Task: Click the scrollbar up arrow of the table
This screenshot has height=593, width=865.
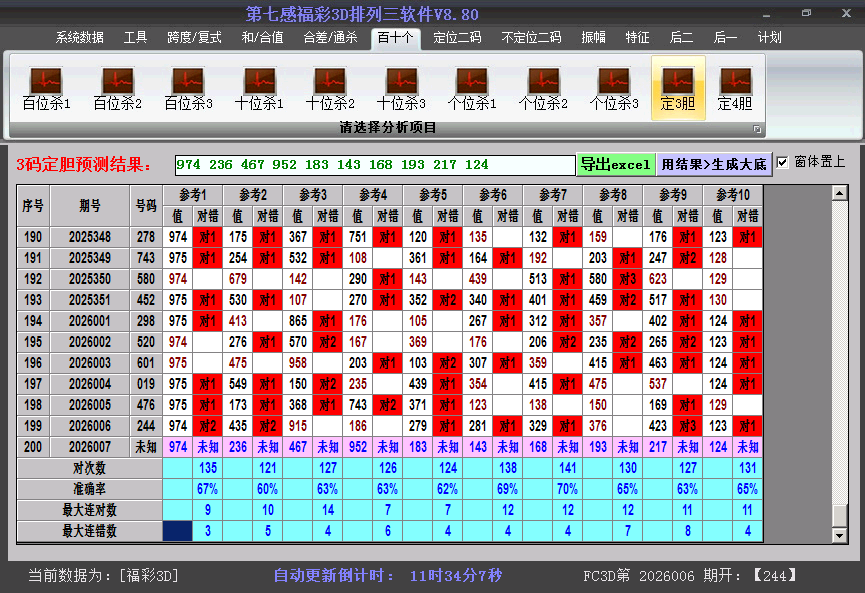Action: (840, 193)
